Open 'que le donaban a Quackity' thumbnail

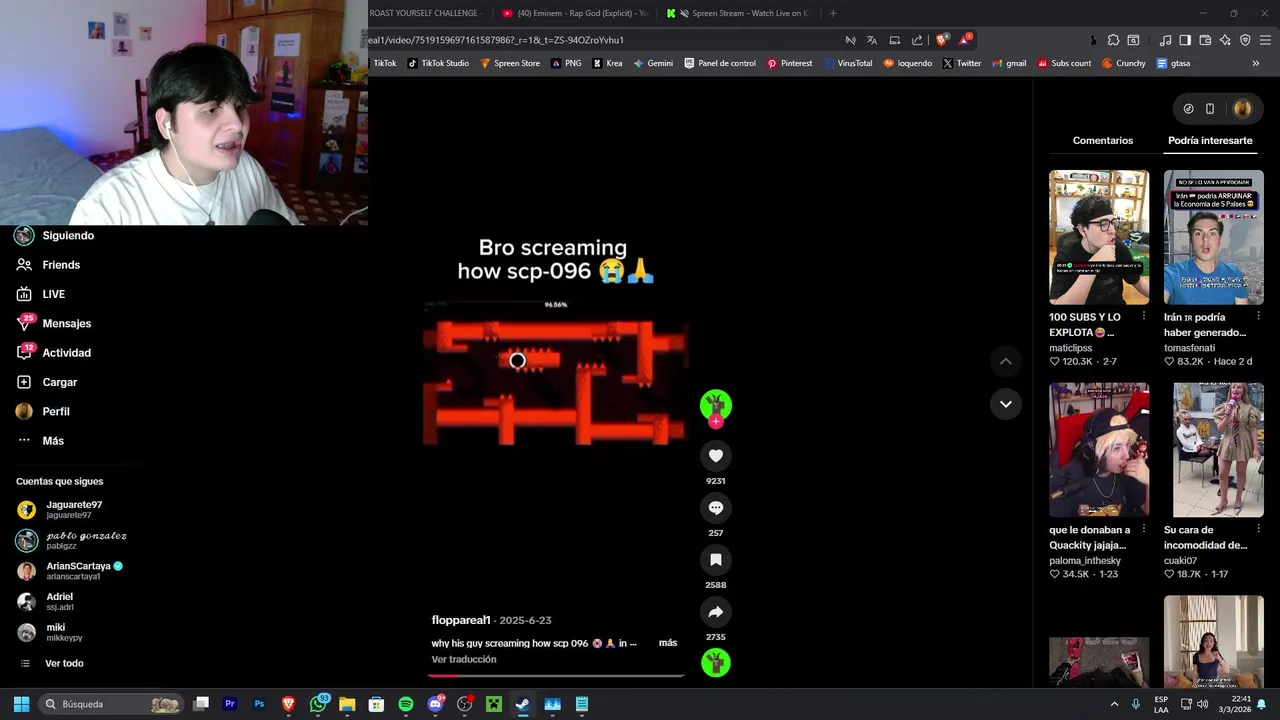click(1099, 450)
